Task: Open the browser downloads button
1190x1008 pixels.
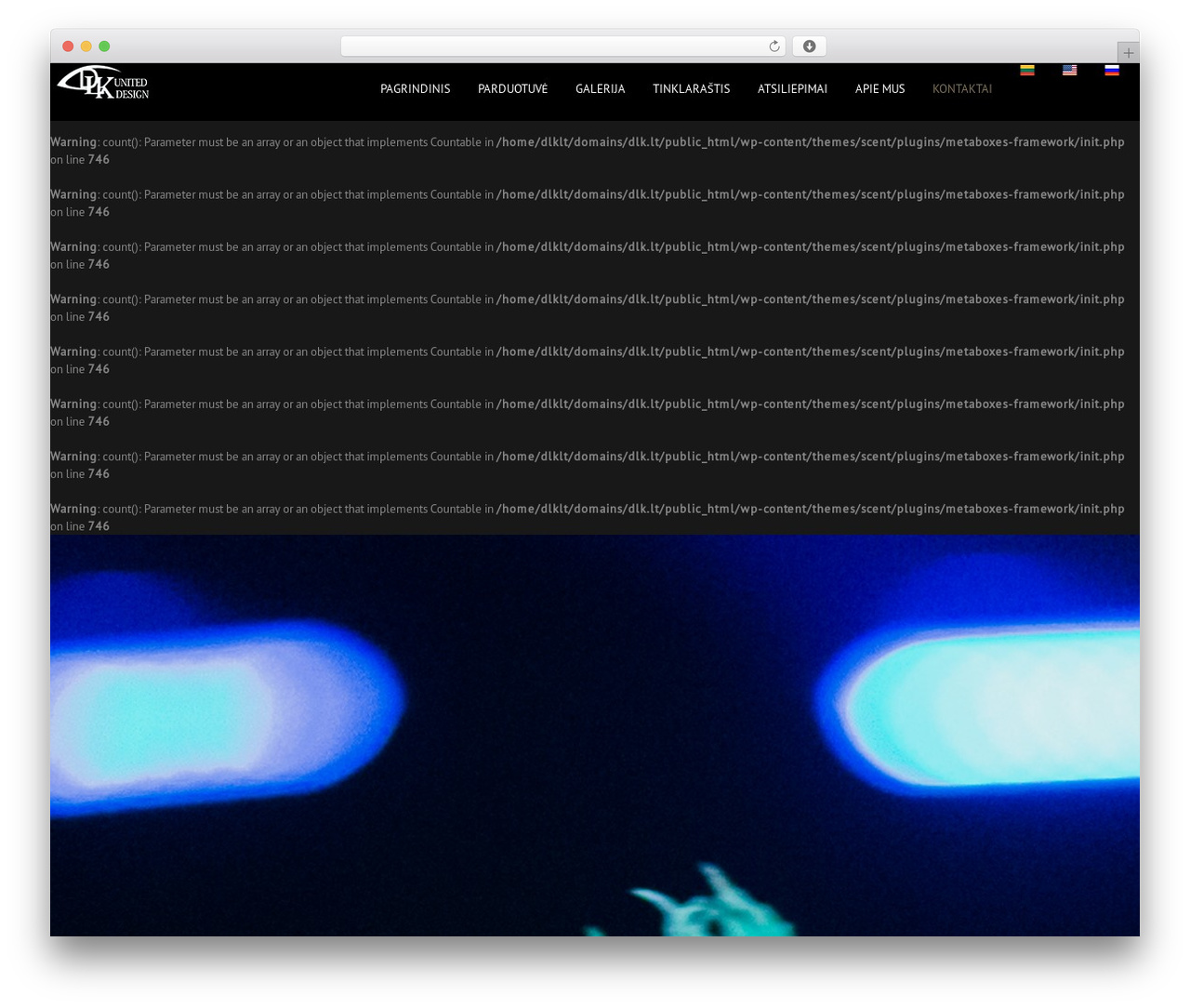Action: click(810, 46)
